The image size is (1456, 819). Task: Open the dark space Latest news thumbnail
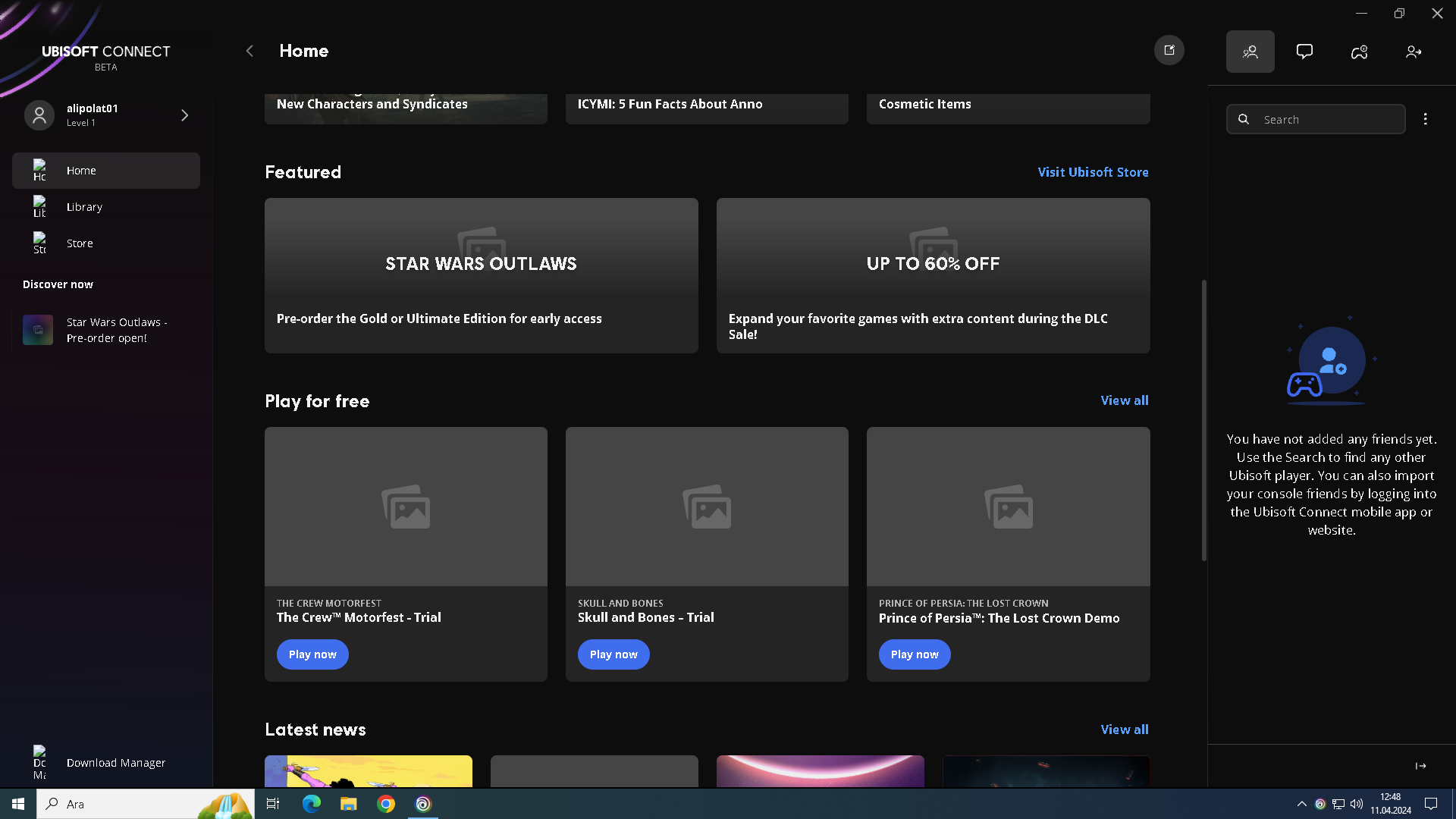pyautogui.click(x=1046, y=771)
